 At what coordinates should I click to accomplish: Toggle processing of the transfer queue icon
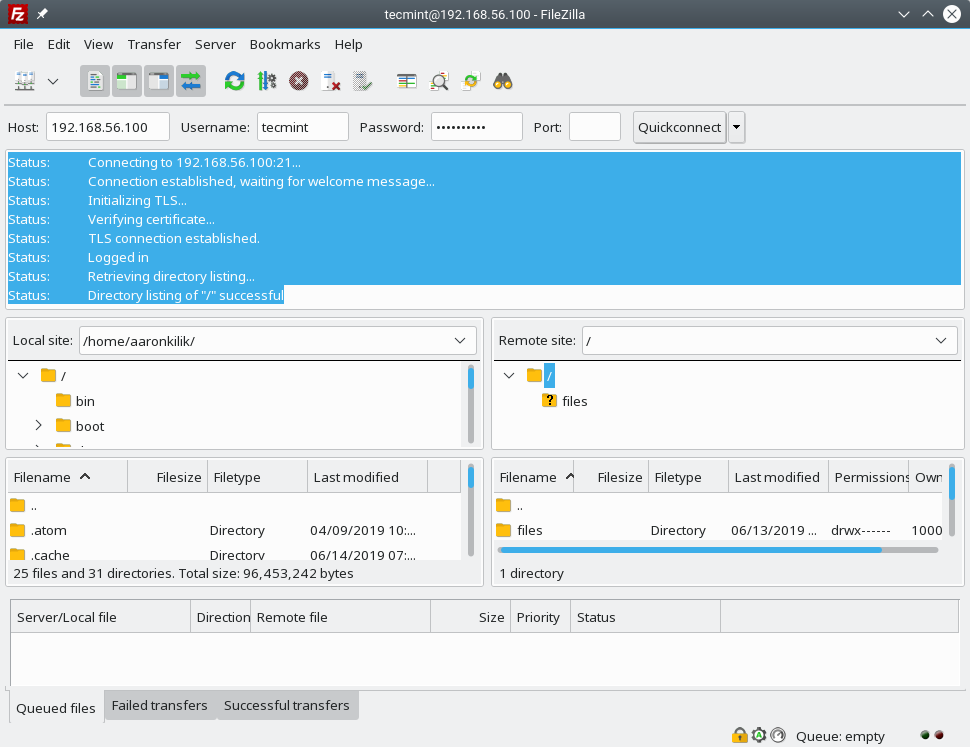pos(266,81)
